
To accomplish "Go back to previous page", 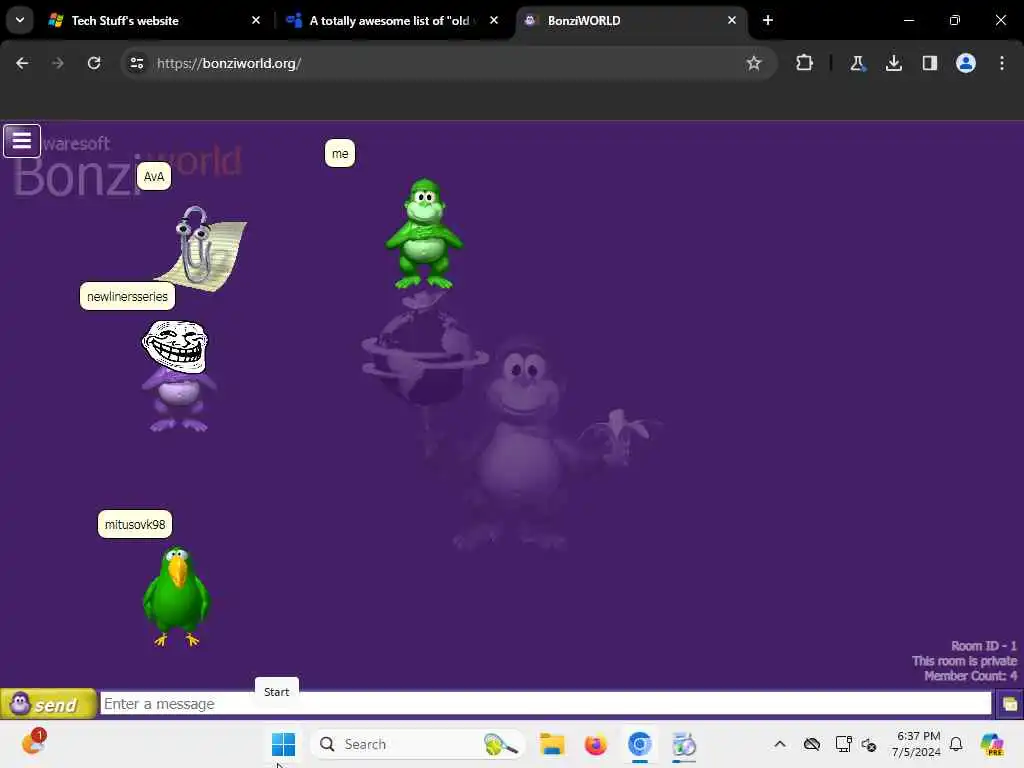I will coord(22,63).
